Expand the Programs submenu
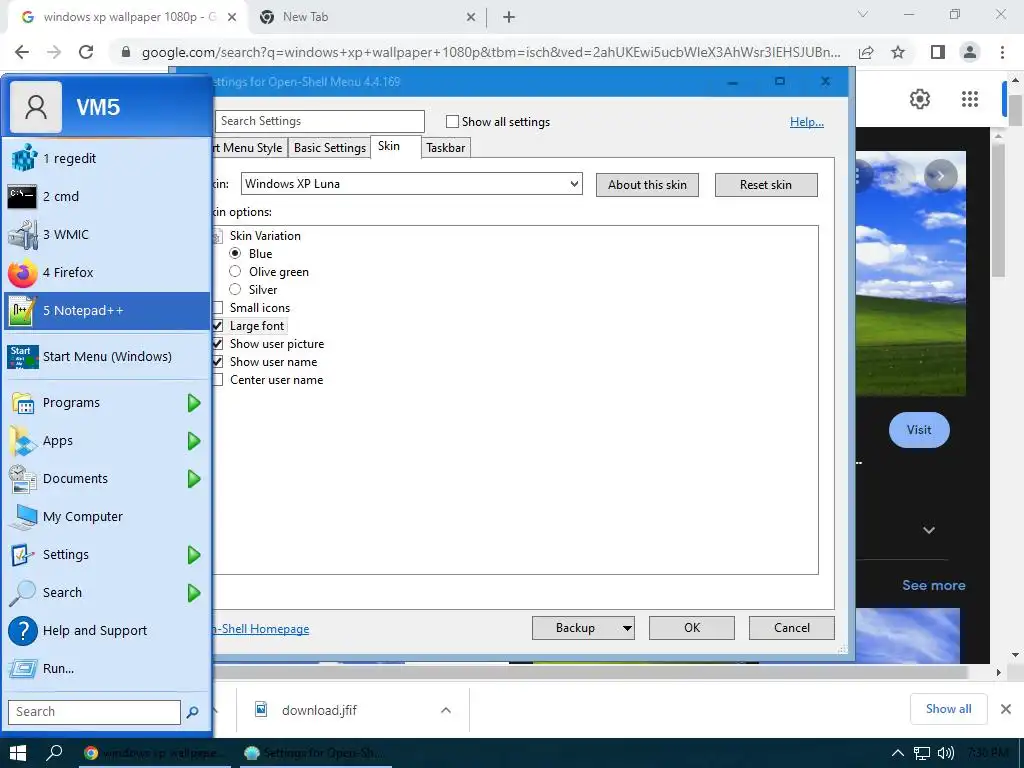The image size is (1024, 768). coord(194,403)
